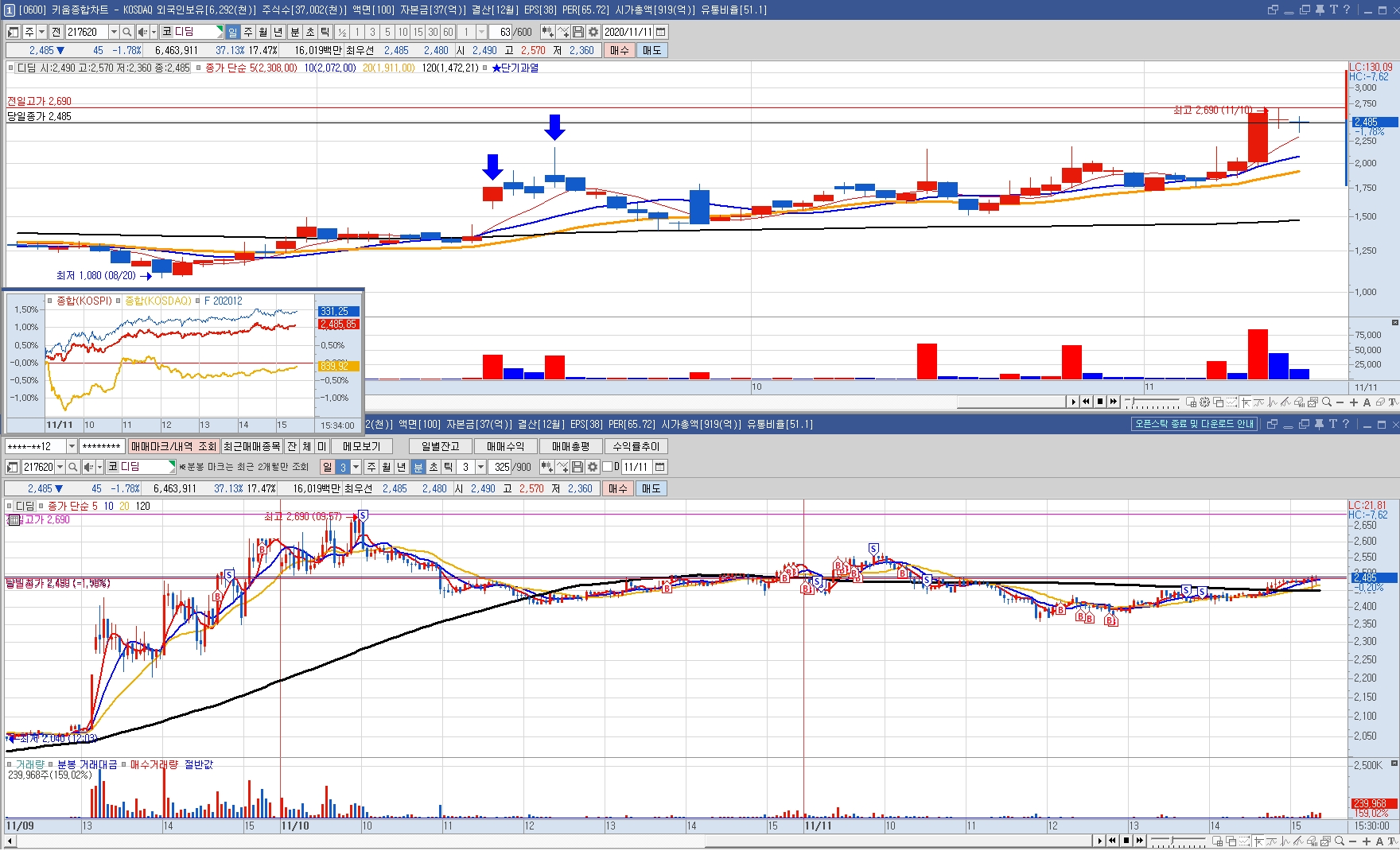This screenshot has height=851, width=1400.
Task: Open '일별잔고' tab
Action: pyautogui.click(x=441, y=446)
